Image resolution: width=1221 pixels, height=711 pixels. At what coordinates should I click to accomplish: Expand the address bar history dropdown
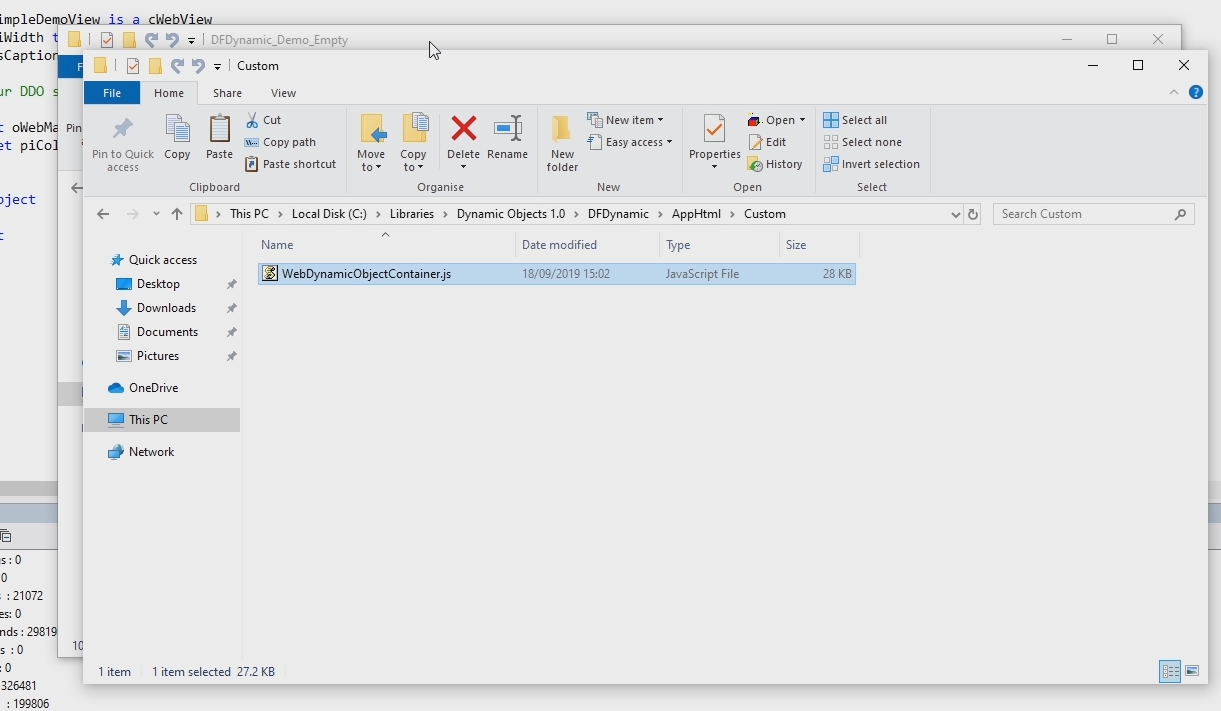pyautogui.click(x=955, y=214)
